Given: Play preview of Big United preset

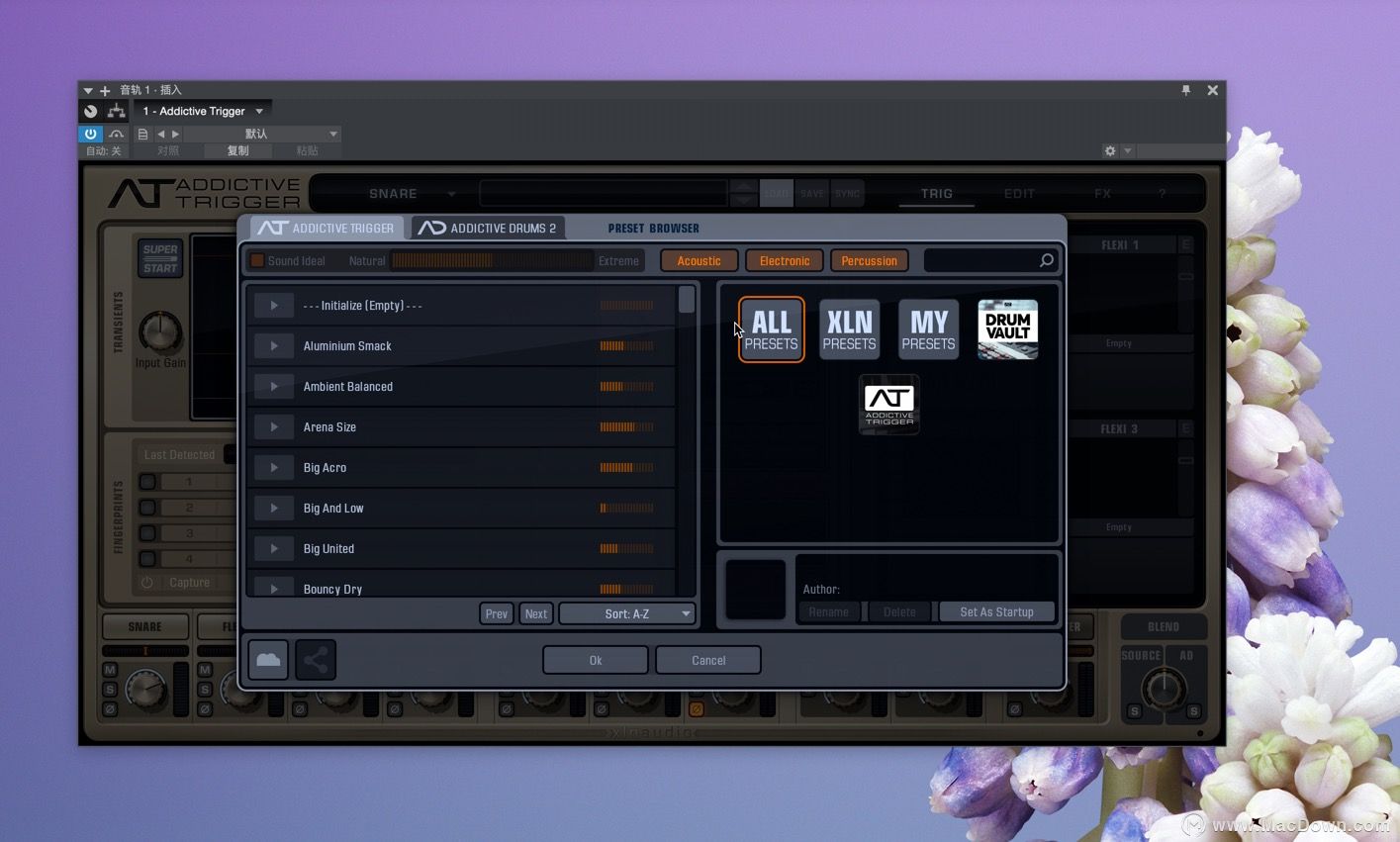Looking at the screenshot, I should (x=274, y=549).
